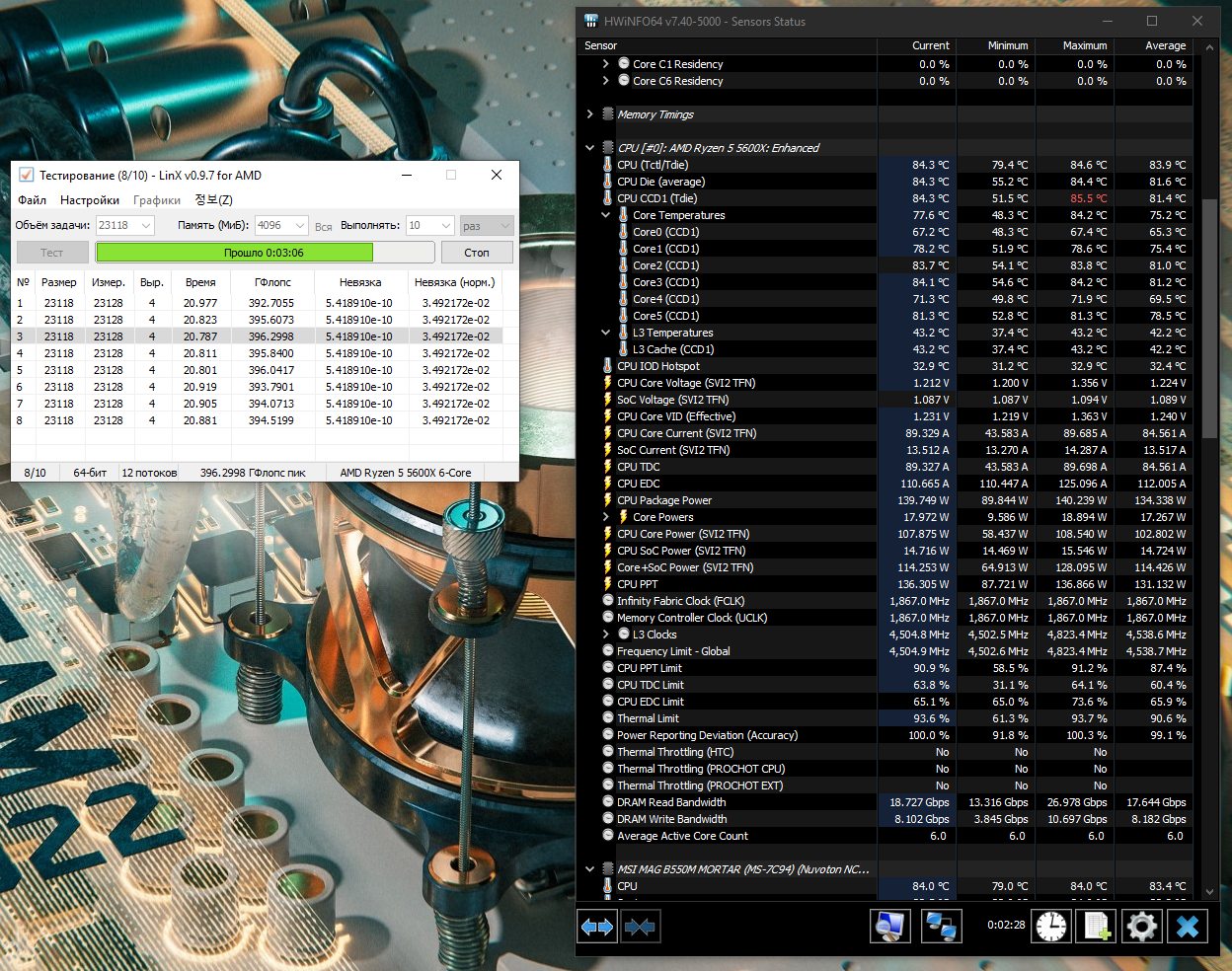Screen dimensions: 1232x971
Task: Collapse the CPU [#0] AMD Ryzen 5 5600X section
Action: [590, 148]
